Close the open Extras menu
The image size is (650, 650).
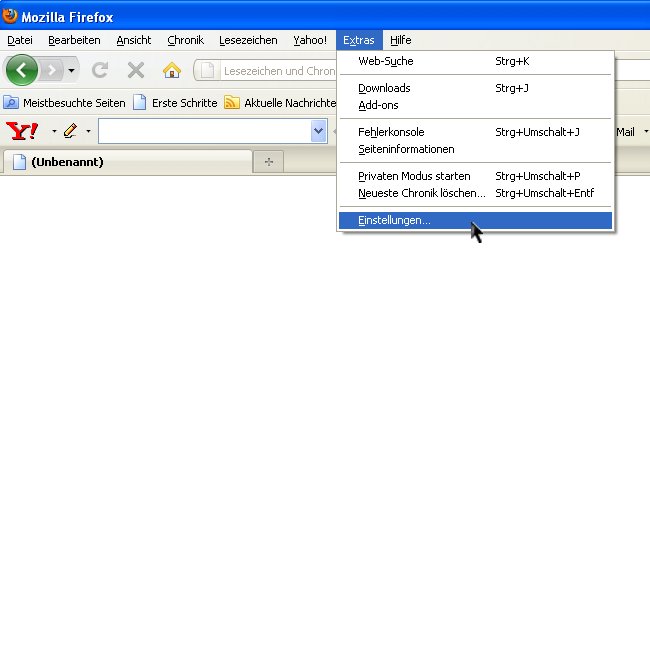359,40
